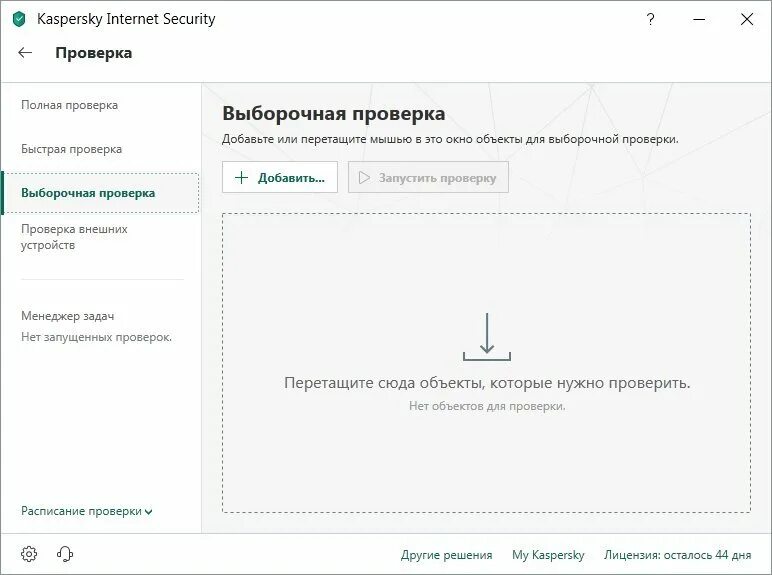This screenshot has height=575, width=772.
Task: Select the Выборочная проверка sidebar item
Action: click(x=101, y=193)
